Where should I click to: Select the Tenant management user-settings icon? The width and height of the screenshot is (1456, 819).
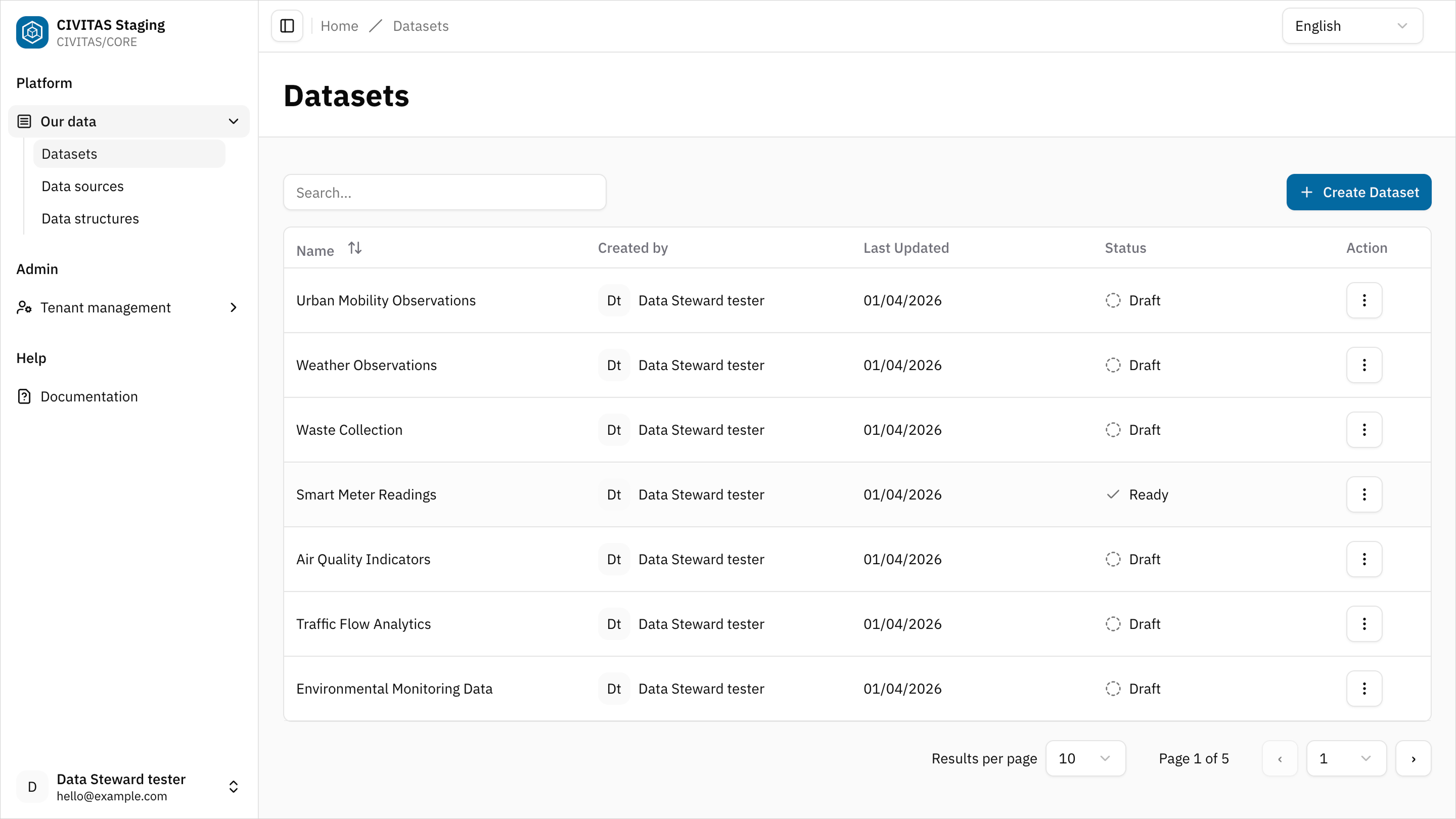click(x=24, y=307)
